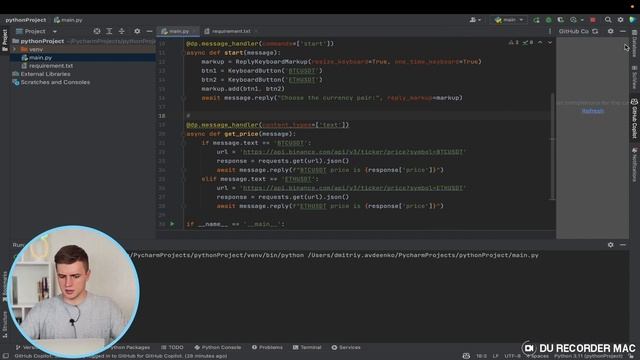Image resolution: width=640 pixels, height=360 pixels.
Task: Hide the Run panel with minus icon
Action: coord(622,245)
